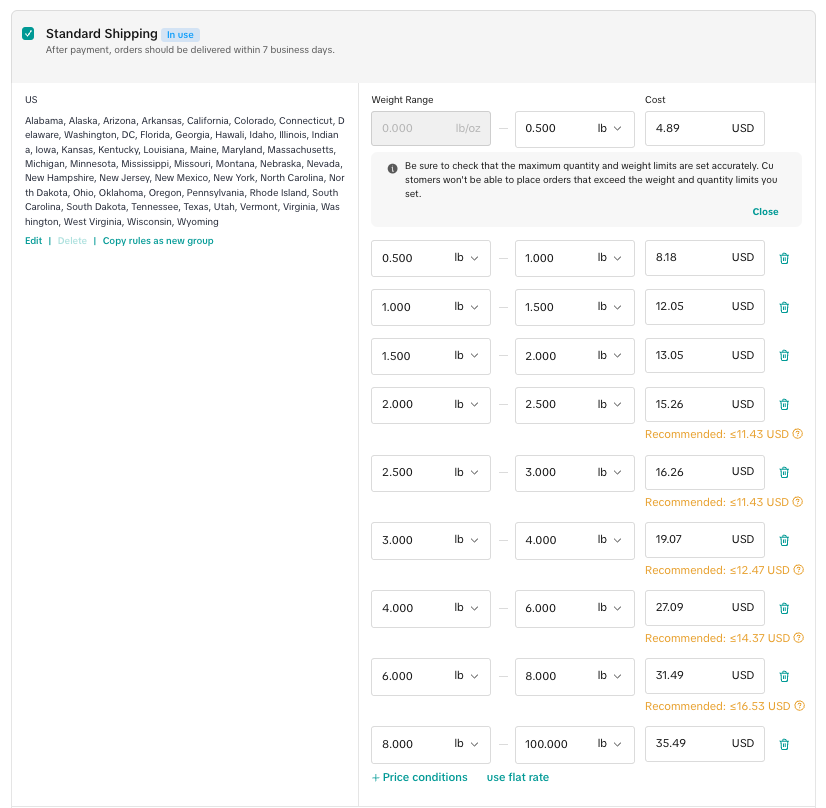This screenshot has height=808, width=826.
Task: Edit the 4.89 USD cost field
Action: tap(690, 129)
